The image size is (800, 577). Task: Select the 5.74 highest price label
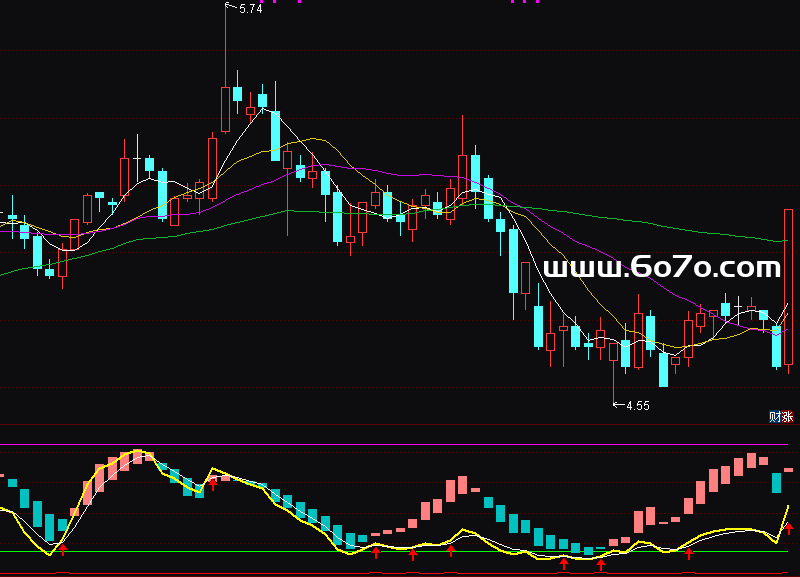coord(250,9)
